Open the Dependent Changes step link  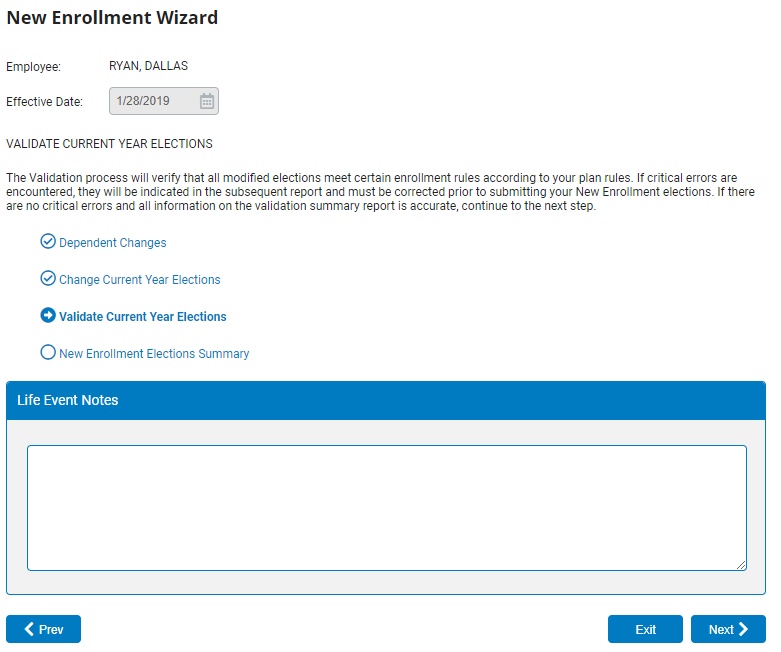tap(113, 243)
